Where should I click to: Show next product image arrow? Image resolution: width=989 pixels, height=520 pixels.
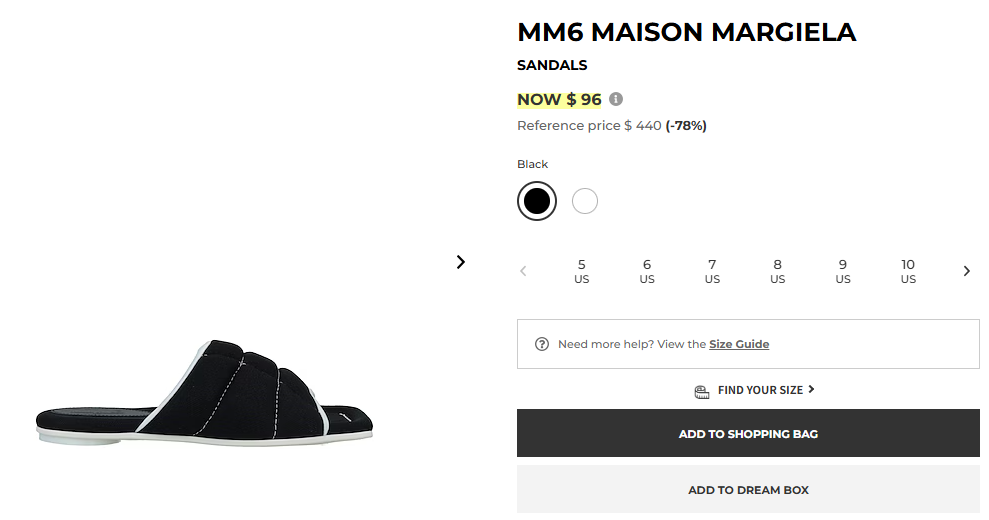(461, 262)
